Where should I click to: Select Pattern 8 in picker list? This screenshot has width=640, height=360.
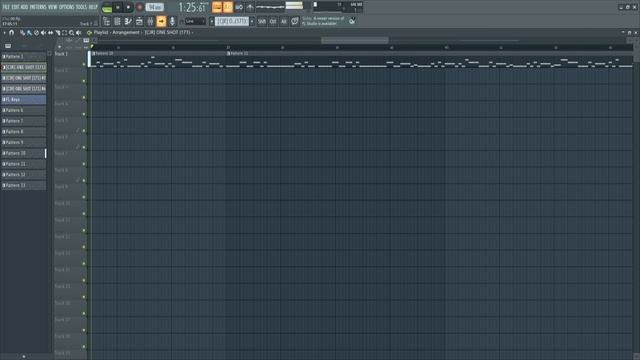coord(24,131)
